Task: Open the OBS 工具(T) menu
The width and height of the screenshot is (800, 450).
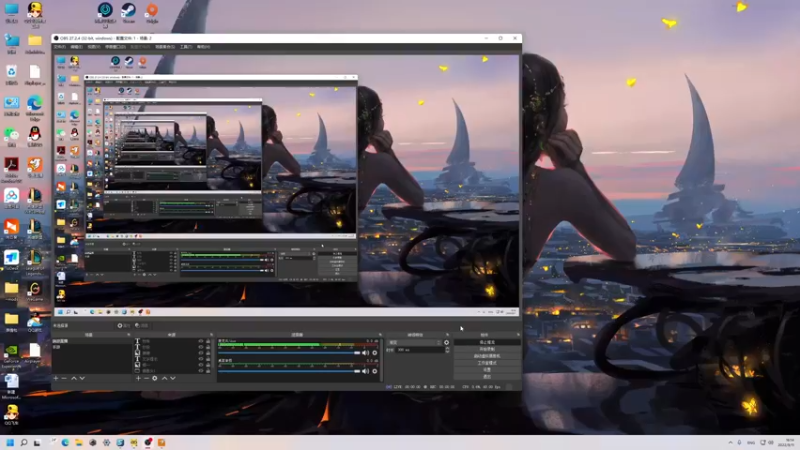Action: pyautogui.click(x=185, y=46)
